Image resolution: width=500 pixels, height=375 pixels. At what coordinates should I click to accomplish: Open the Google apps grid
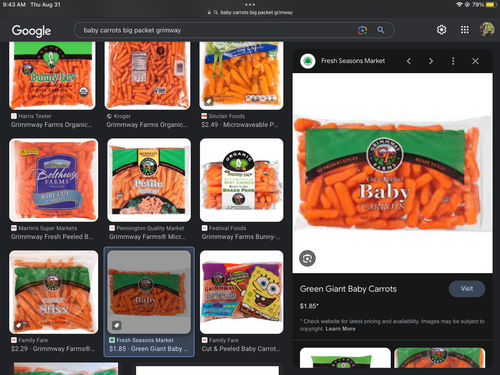[465, 30]
